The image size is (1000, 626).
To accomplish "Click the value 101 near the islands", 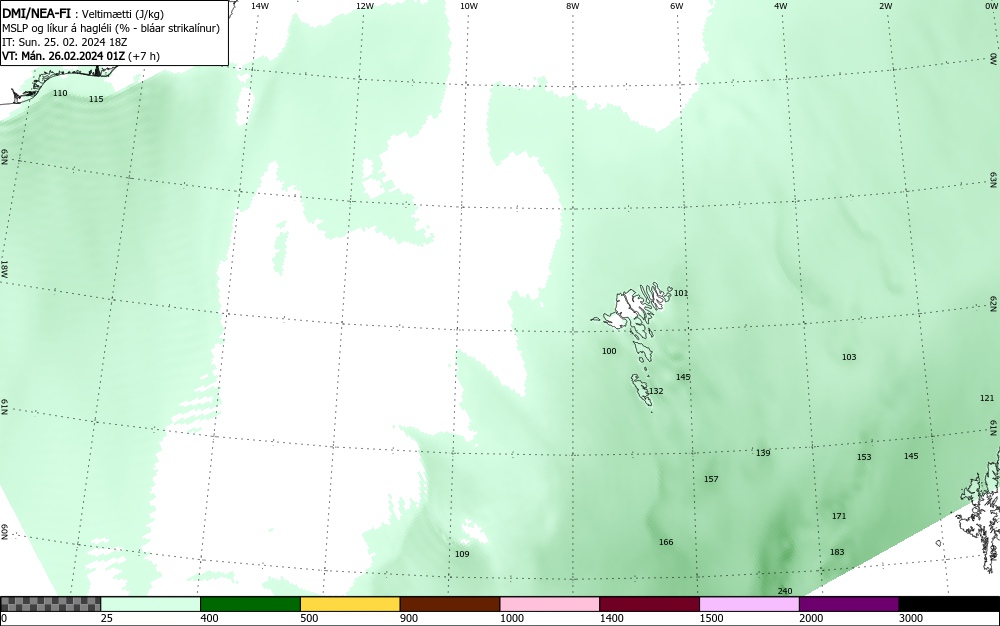I will pos(681,293).
